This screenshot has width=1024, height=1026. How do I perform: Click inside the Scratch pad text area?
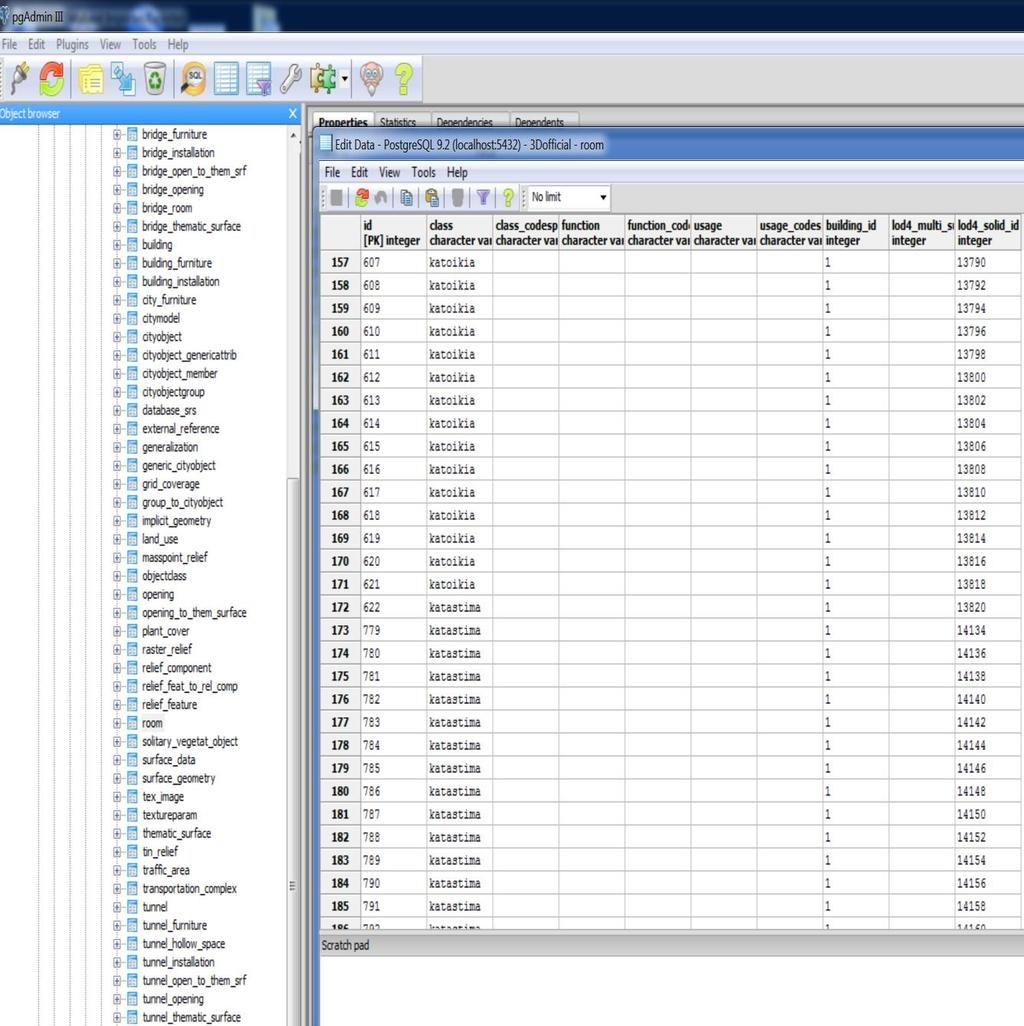point(671,991)
